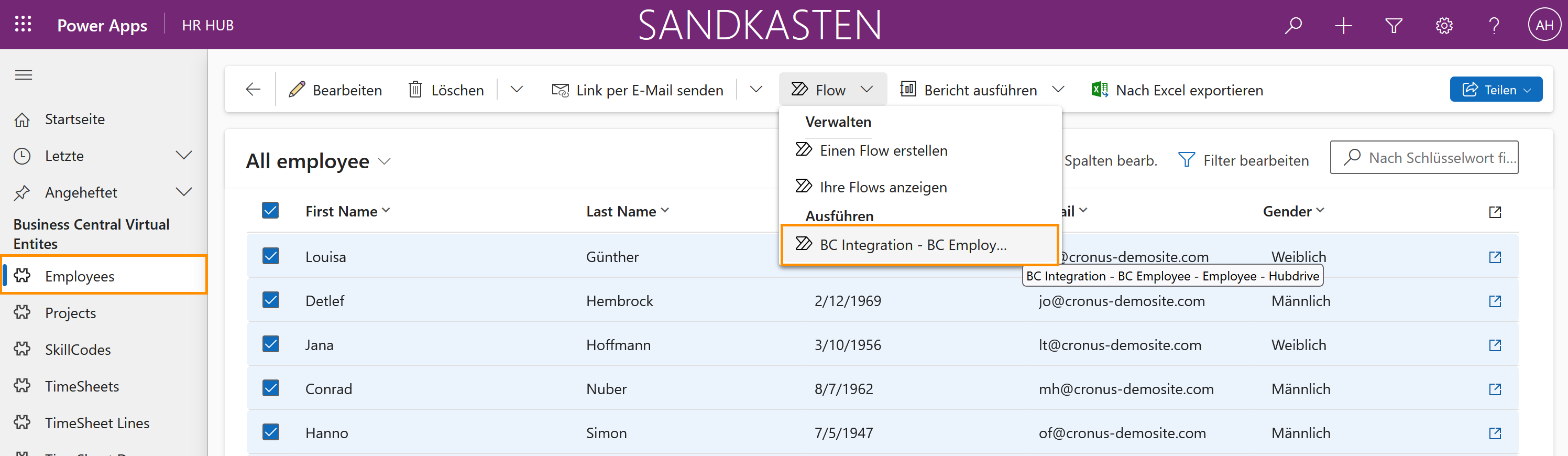Open record link icon for Hanno row
The height and width of the screenshot is (456, 1568).
click(x=1494, y=433)
